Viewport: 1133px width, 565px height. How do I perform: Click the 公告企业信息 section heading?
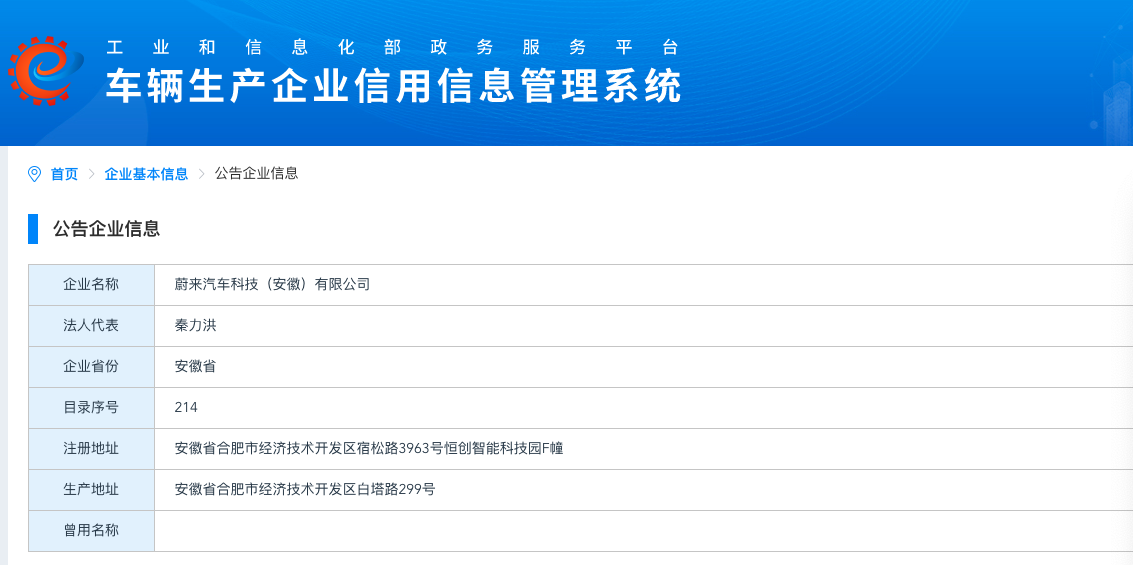106,229
